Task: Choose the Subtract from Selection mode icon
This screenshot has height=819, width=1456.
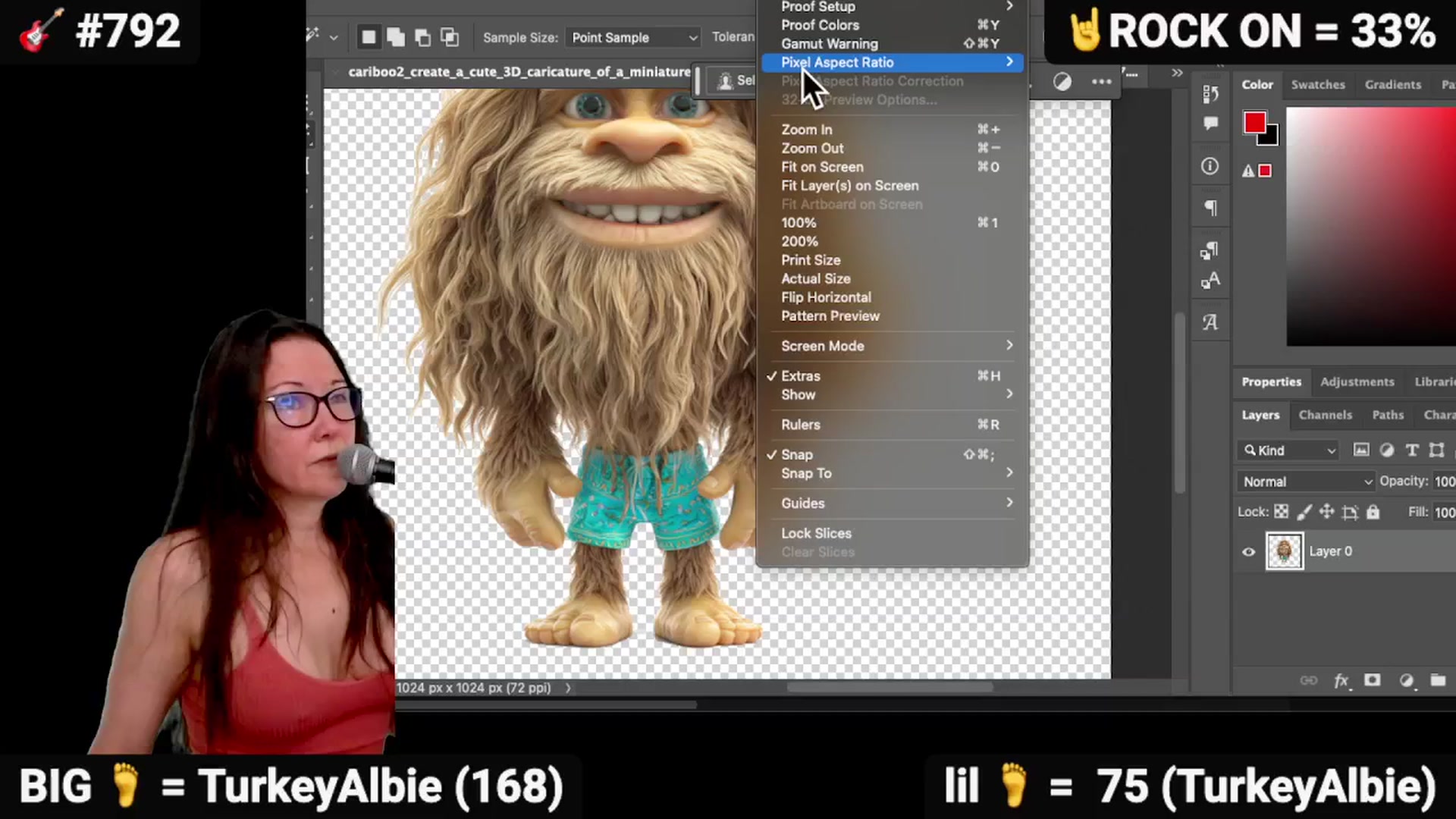Action: (x=423, y=36)
